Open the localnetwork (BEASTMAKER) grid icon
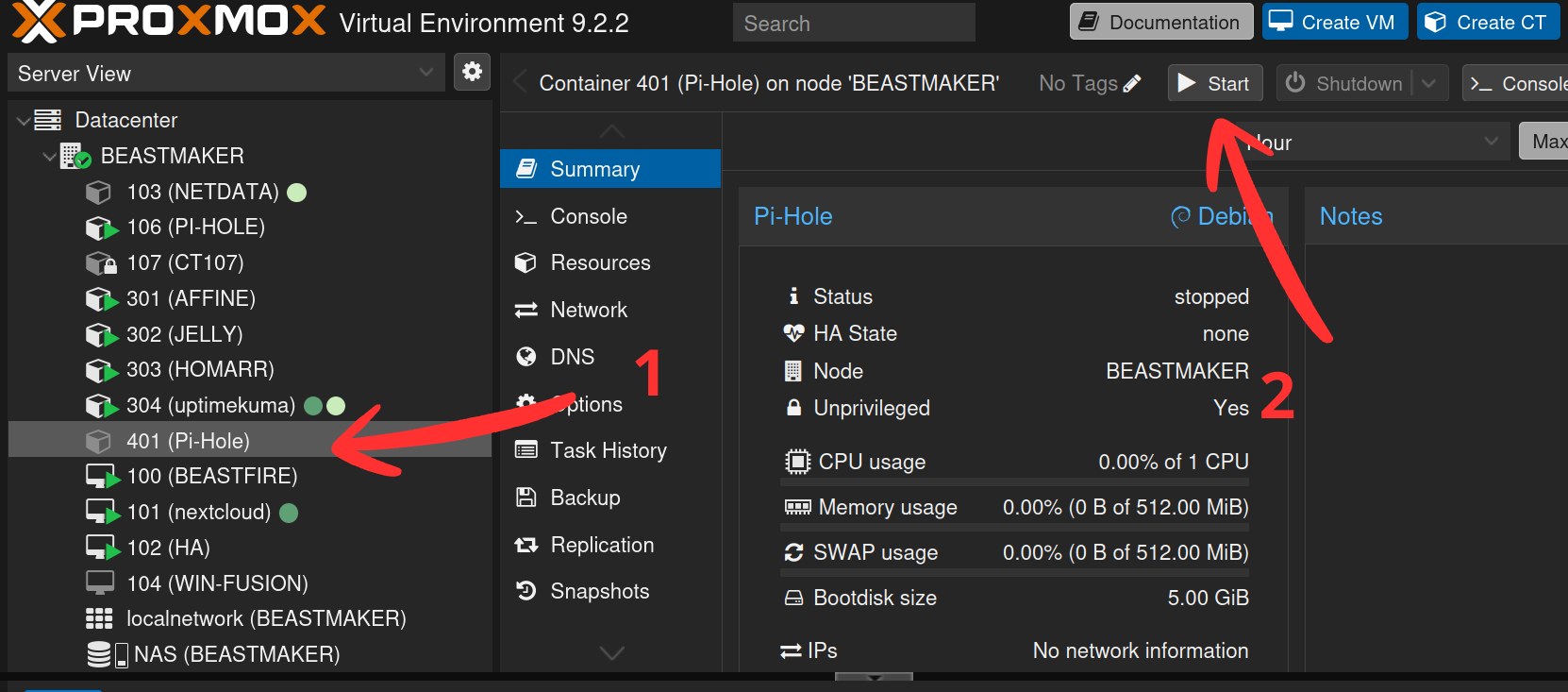This screenshot has width=1568, height=692. click(x=99, y=618)
